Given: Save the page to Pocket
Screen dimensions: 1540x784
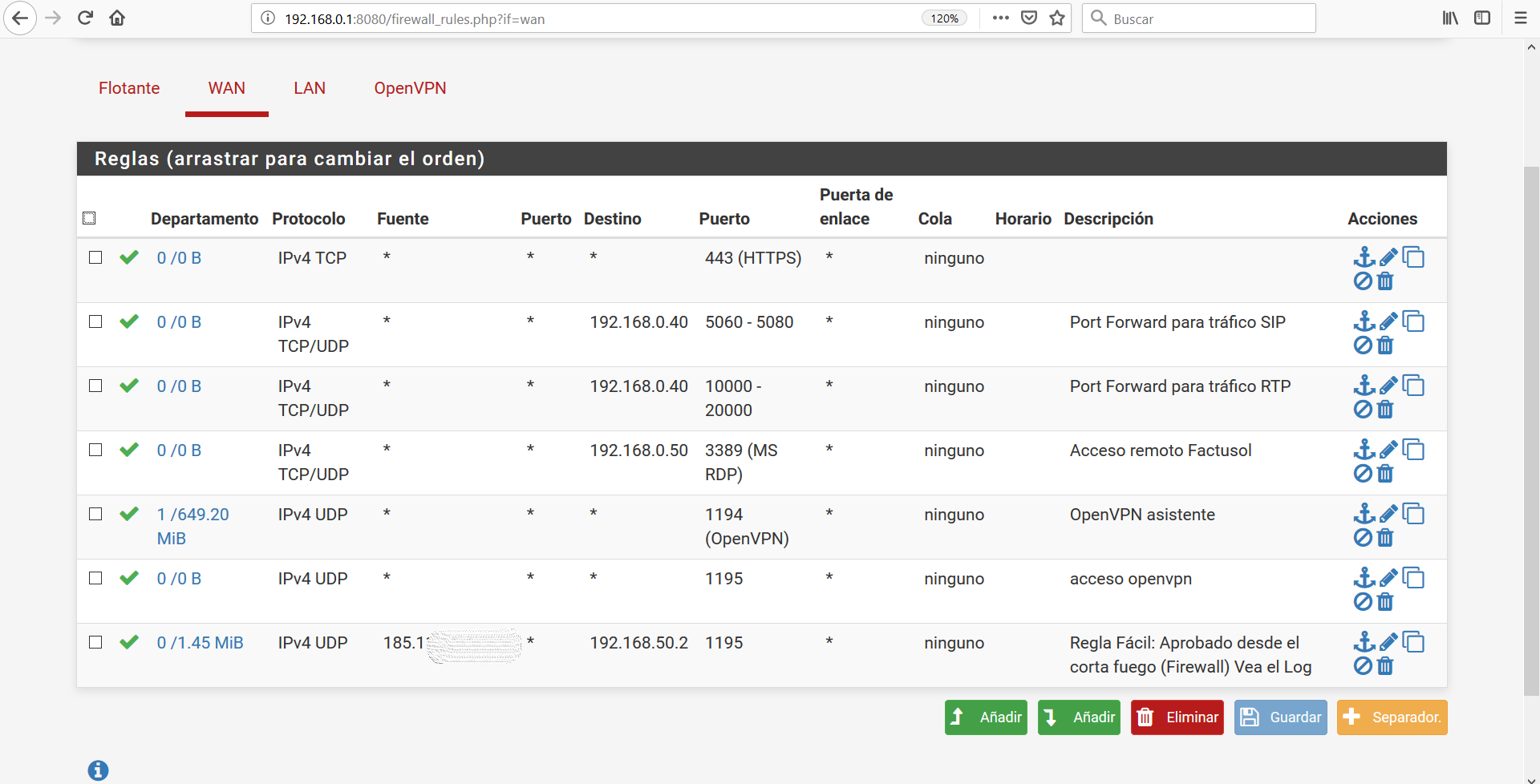Looking at the screenshot, I should coord(1029,18).
